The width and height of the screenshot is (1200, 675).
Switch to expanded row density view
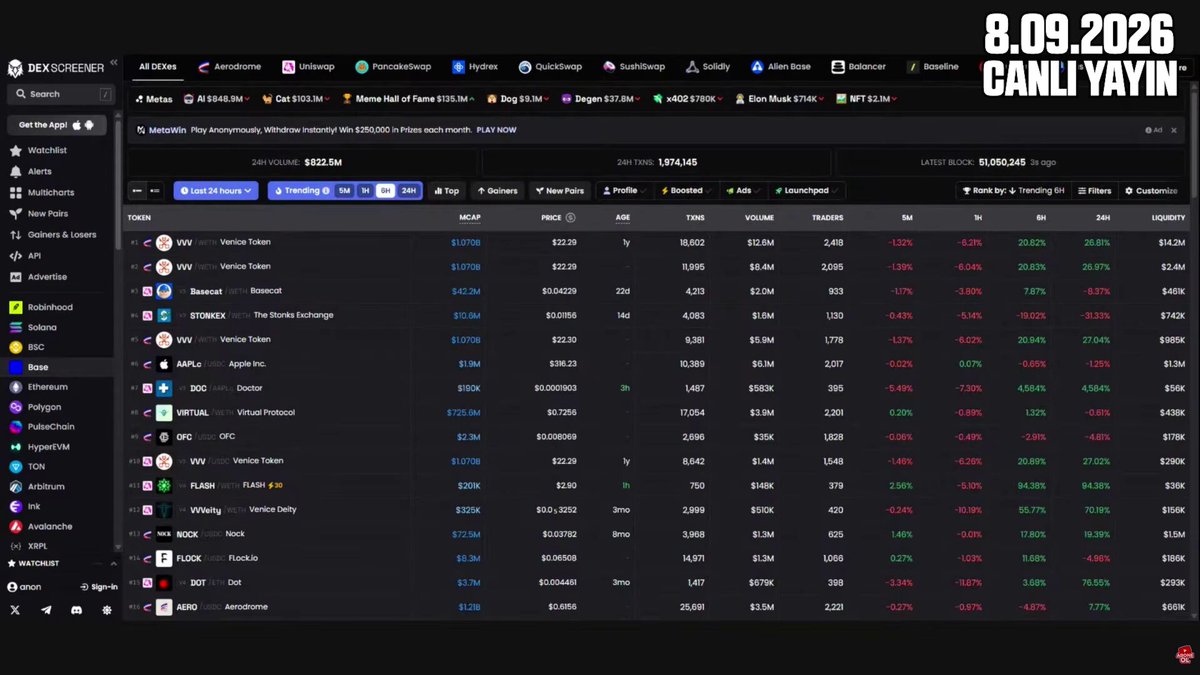pyautogui.click(x=155, y=191)
